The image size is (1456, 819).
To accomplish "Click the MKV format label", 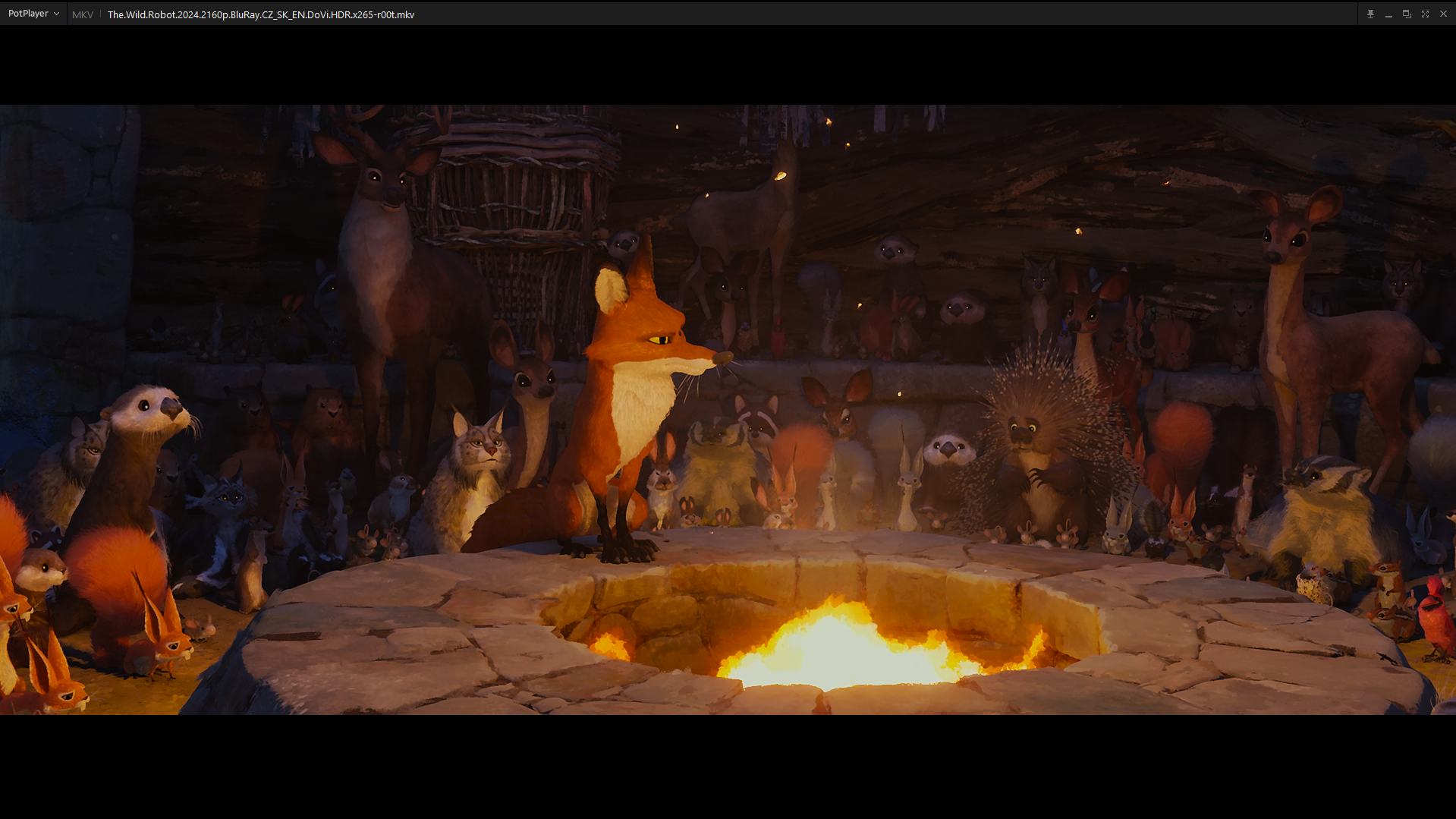I will [x=83, y=14].
